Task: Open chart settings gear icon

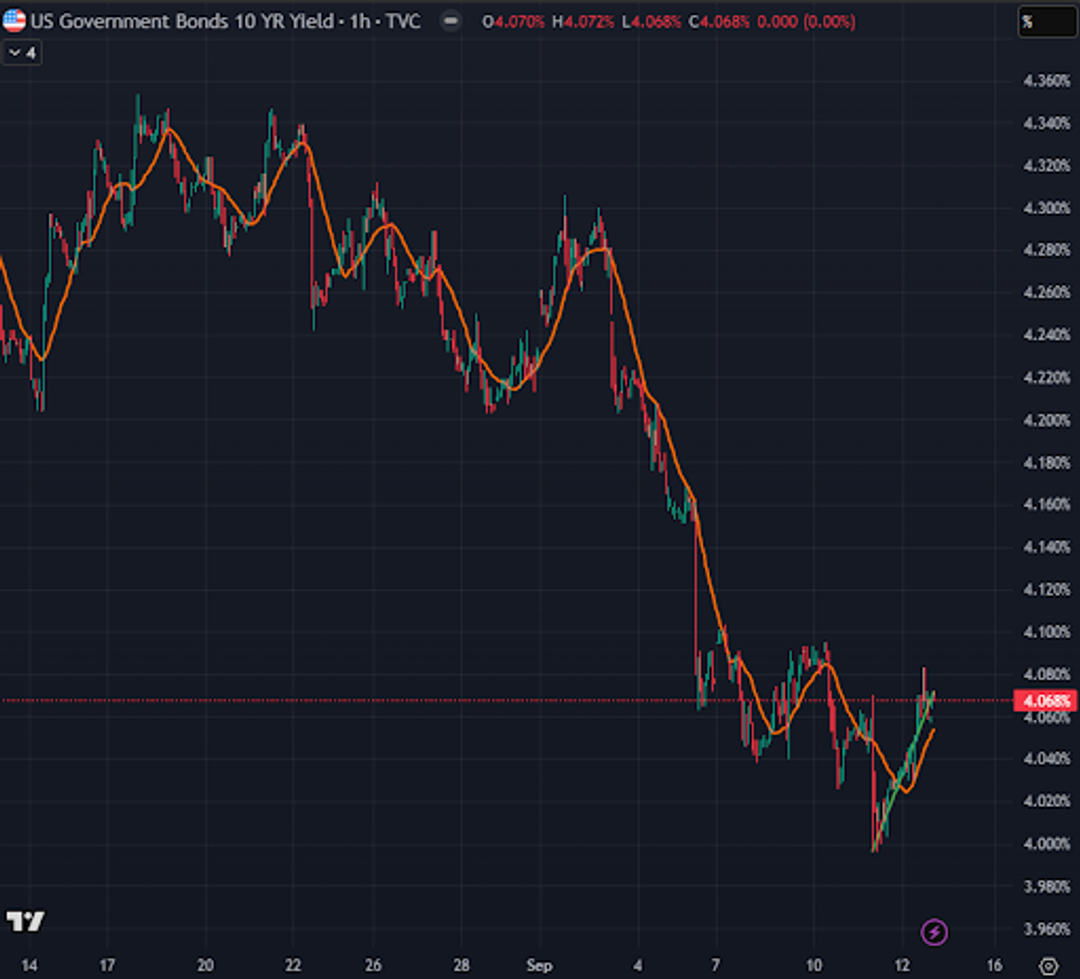Action: (1048, 966)
